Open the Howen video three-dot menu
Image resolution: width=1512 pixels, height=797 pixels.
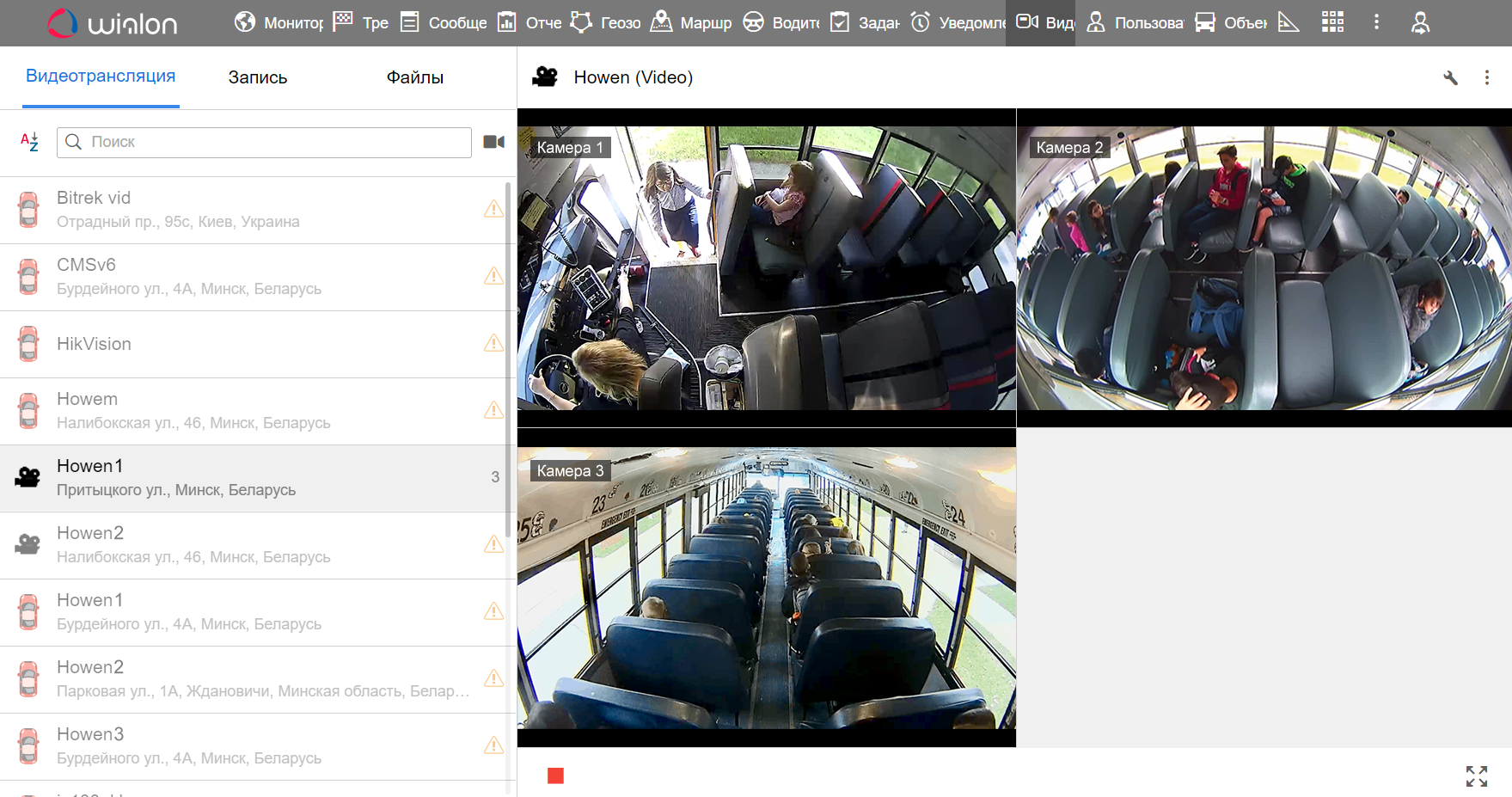coord(1487,78)
